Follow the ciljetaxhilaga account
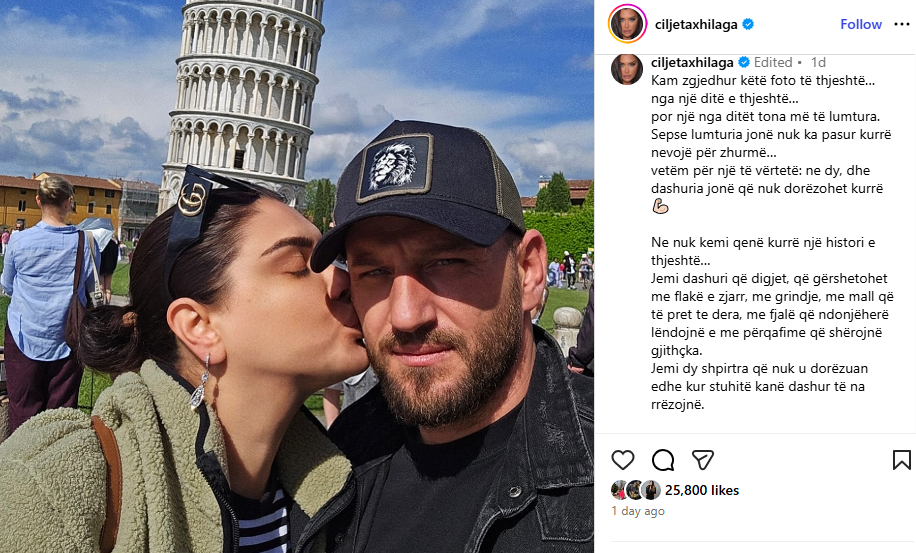The height and width of the screenshot is (553, 916). coord(861,25)
